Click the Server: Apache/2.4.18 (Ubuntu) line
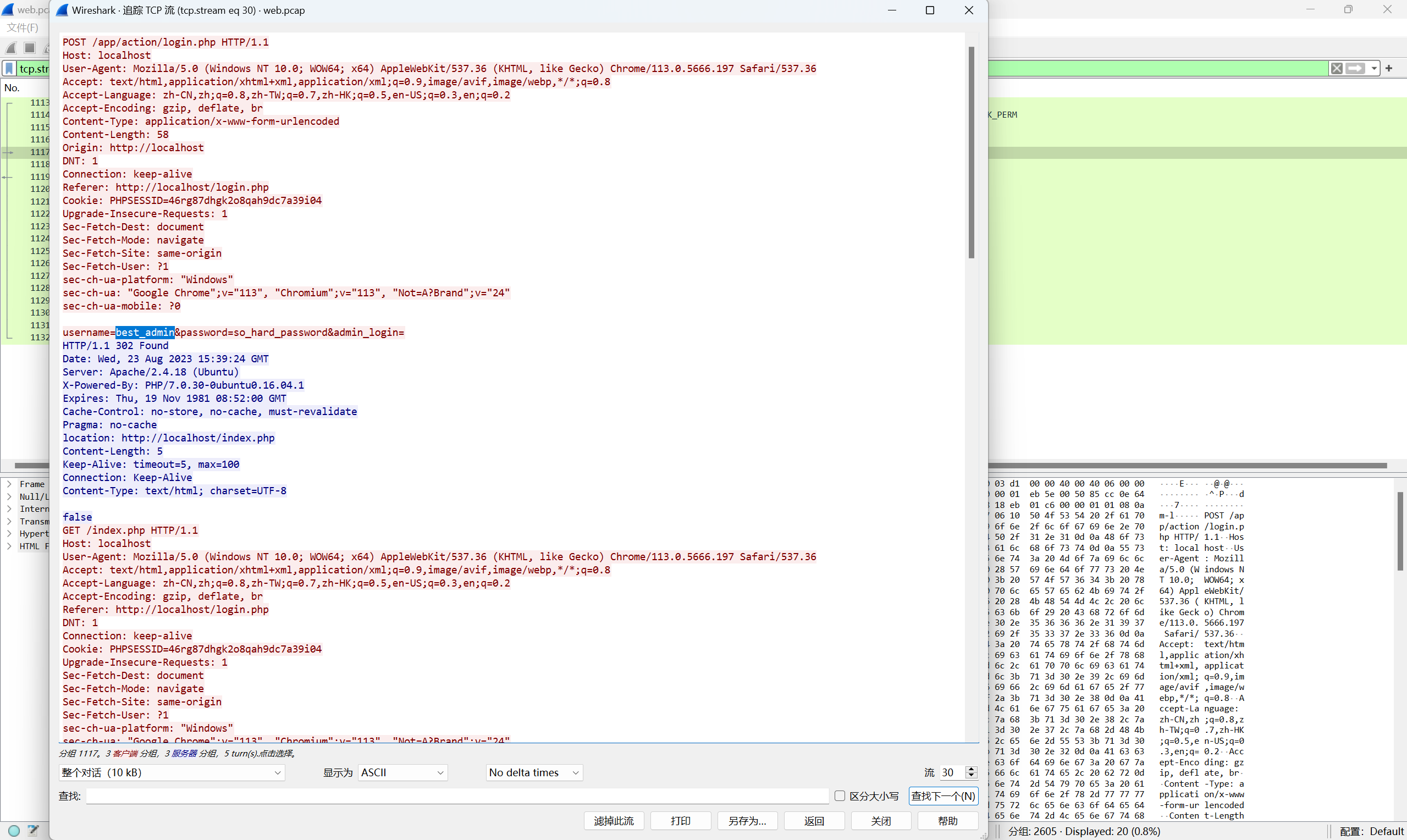This screenshot has width=1407, height=840. [151, 372]
